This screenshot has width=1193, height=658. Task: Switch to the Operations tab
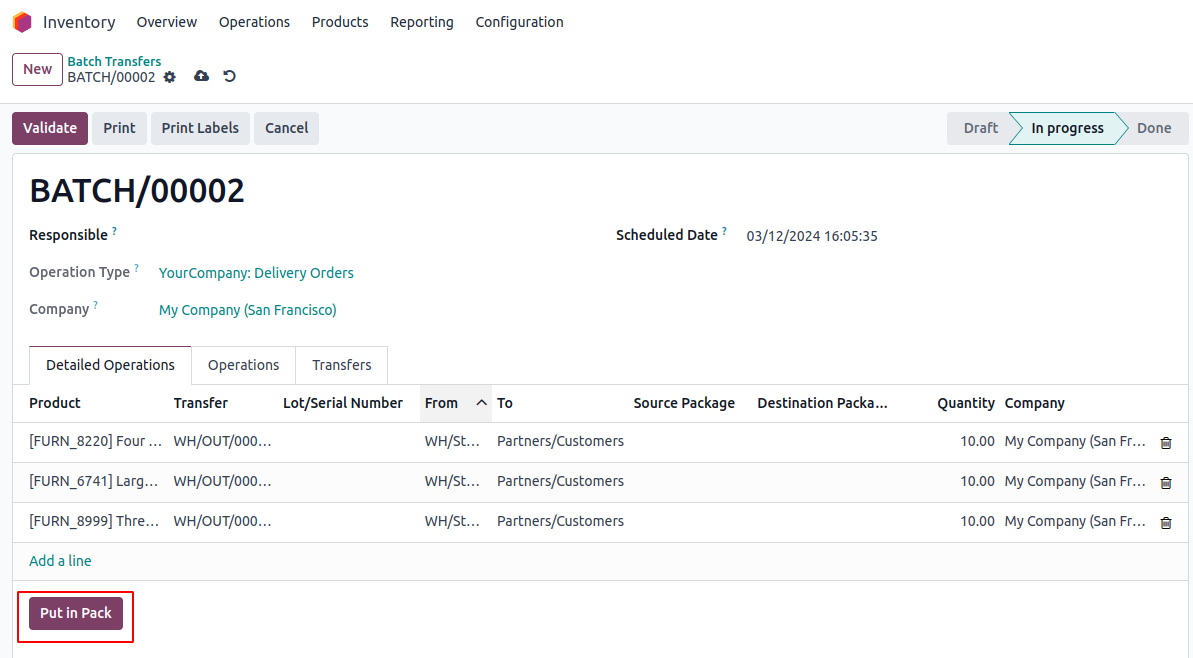[x=243, y=365]
